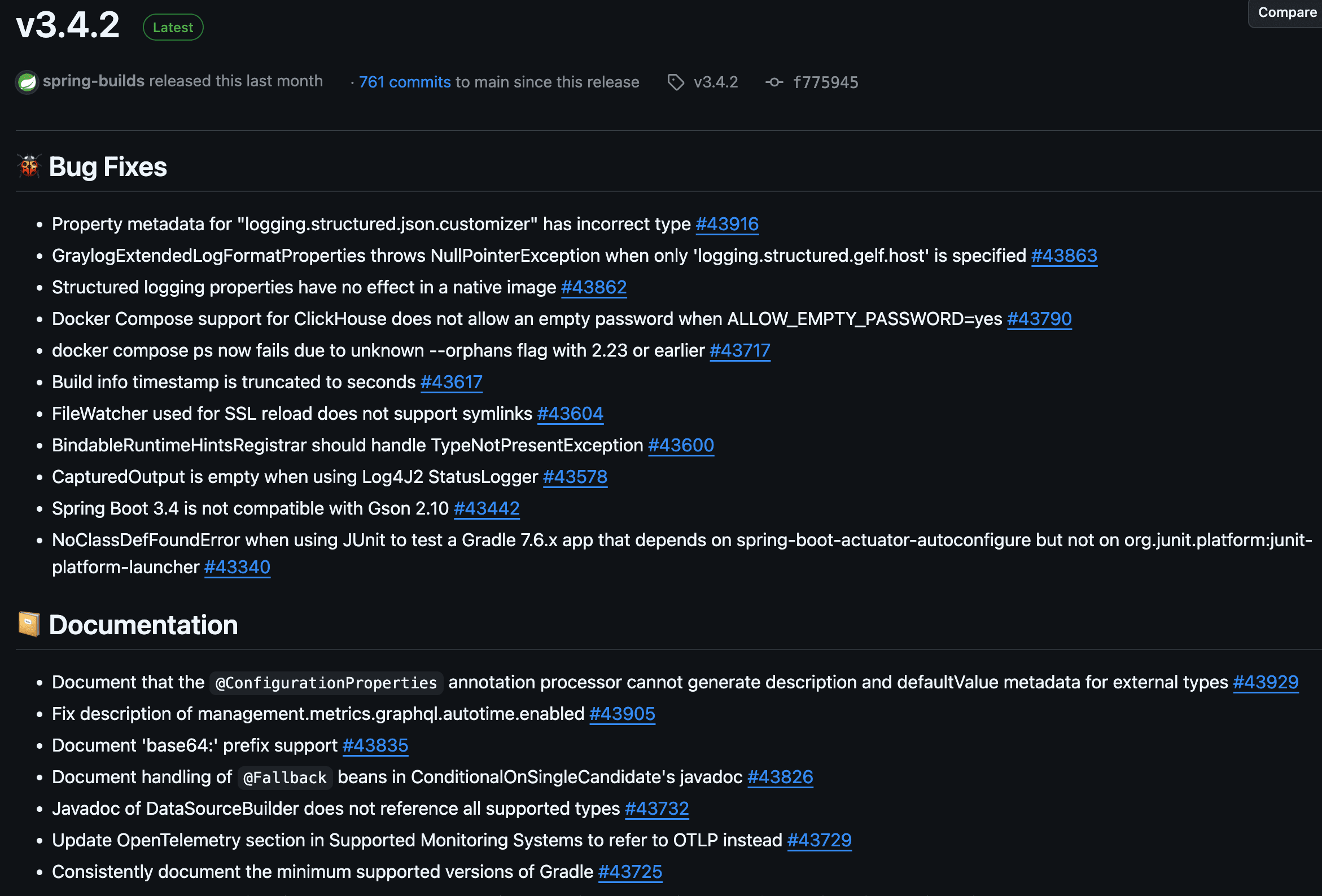The image size is (1322, 896).
Task: Open issue #43725 about Gradle versions
Action: (630, 872)
